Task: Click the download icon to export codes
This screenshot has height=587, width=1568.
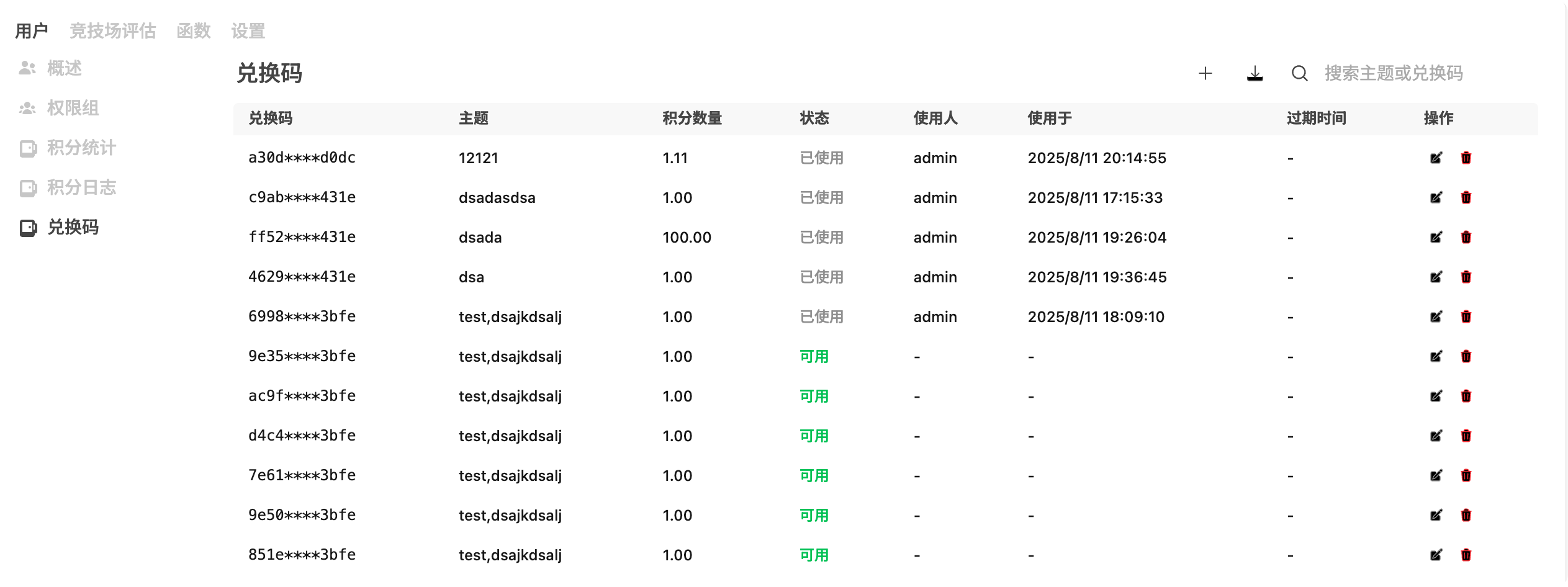Action: tap(1255, 74)
